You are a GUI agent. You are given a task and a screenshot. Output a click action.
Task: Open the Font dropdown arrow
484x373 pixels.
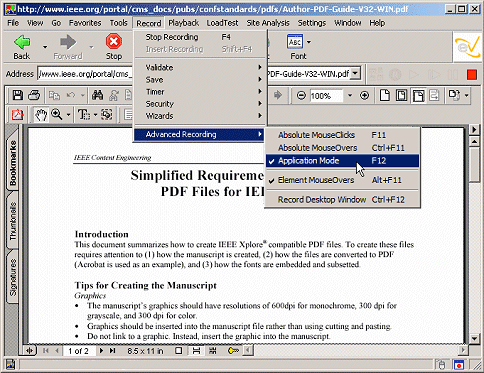(x=309, y=42)
